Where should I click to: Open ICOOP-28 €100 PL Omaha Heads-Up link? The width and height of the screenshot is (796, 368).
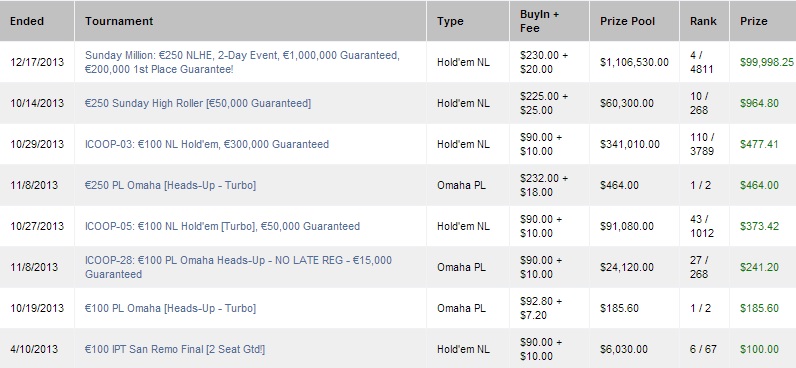click(x=238, y=267)
